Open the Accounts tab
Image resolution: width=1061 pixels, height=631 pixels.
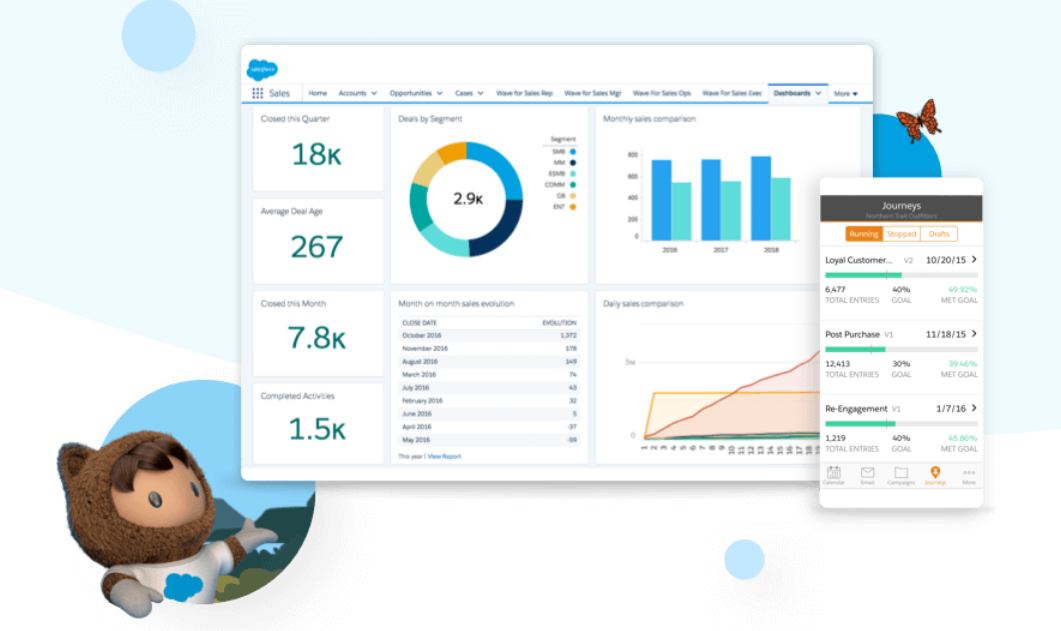[352, 93]
